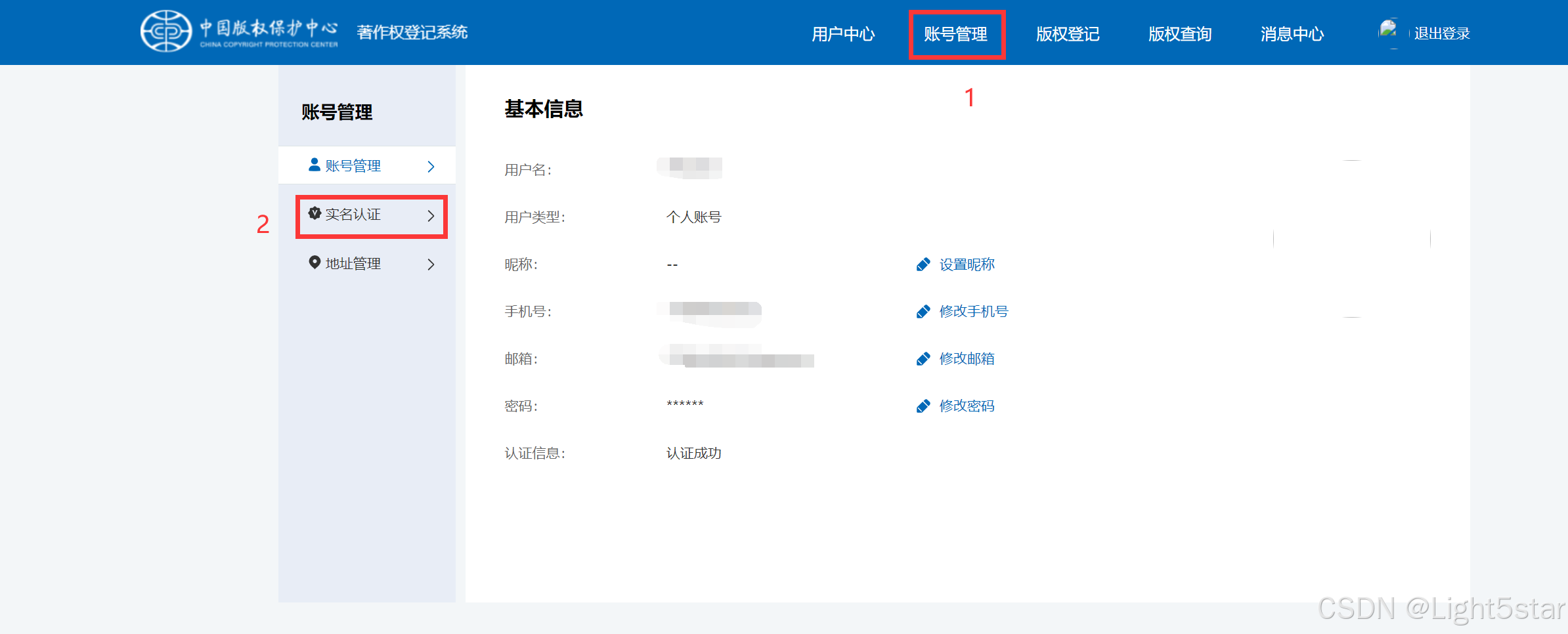Viewport: 1568px width, 634px height.
Task: Click the 修改密码 link
Action: coord(967,406)
